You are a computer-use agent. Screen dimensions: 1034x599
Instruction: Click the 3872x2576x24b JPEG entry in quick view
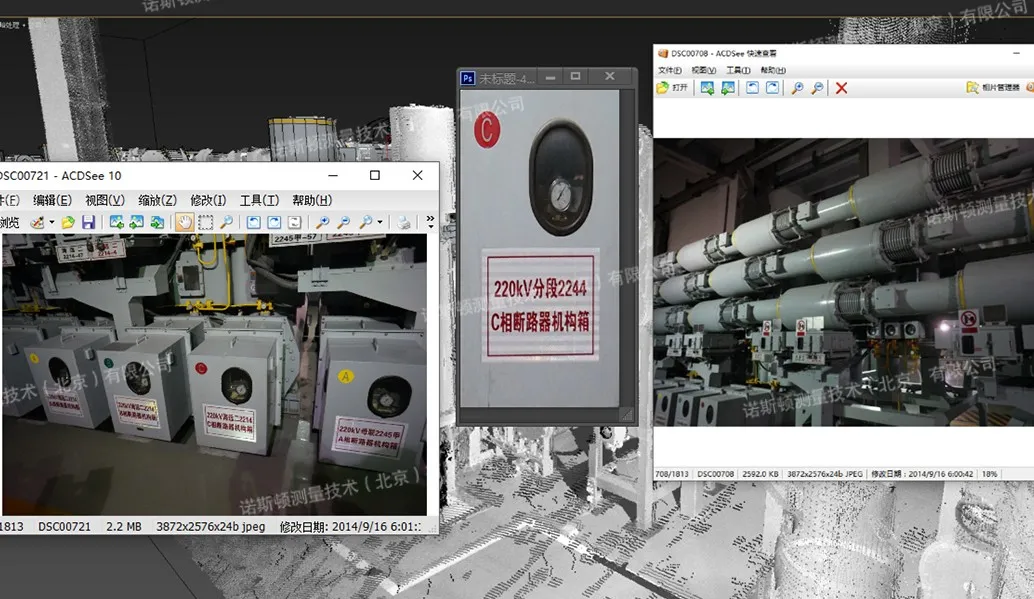825,474
